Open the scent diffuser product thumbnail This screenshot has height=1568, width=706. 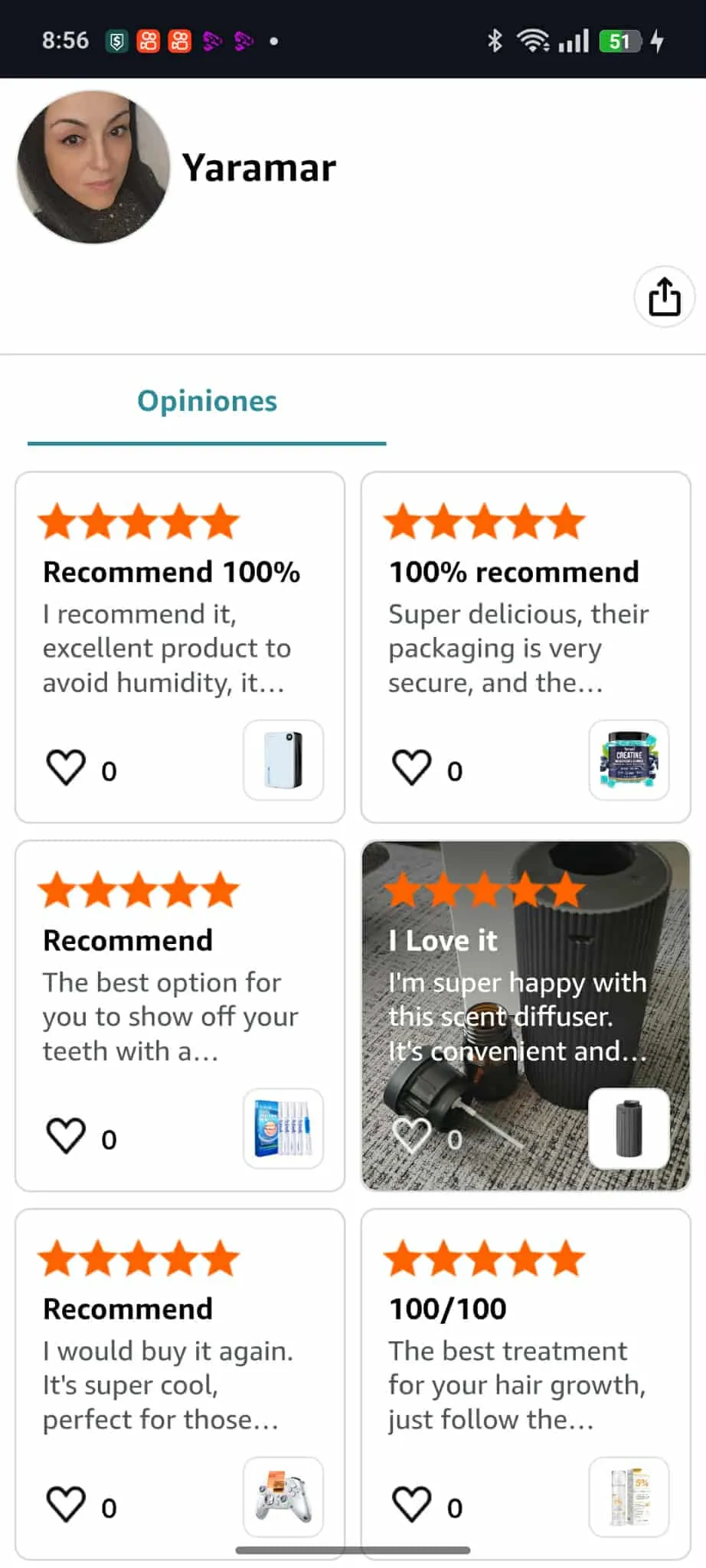click(629, 1129)
